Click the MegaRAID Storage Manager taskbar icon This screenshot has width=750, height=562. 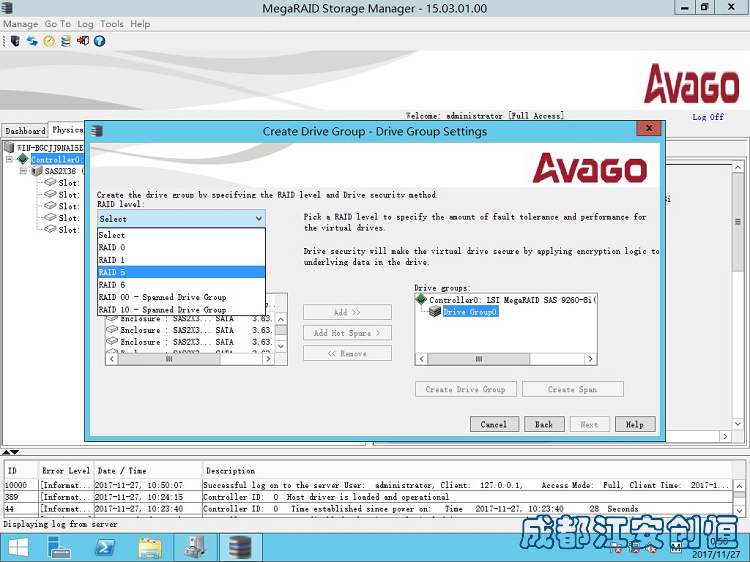pyautogui.click(x=240, y=548)
